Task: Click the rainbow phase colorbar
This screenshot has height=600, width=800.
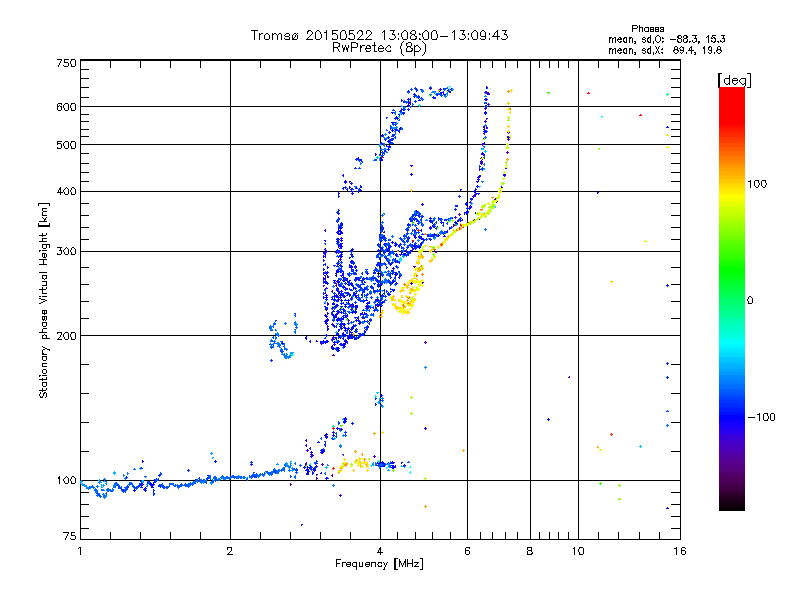Action: (x=732, y=298)
